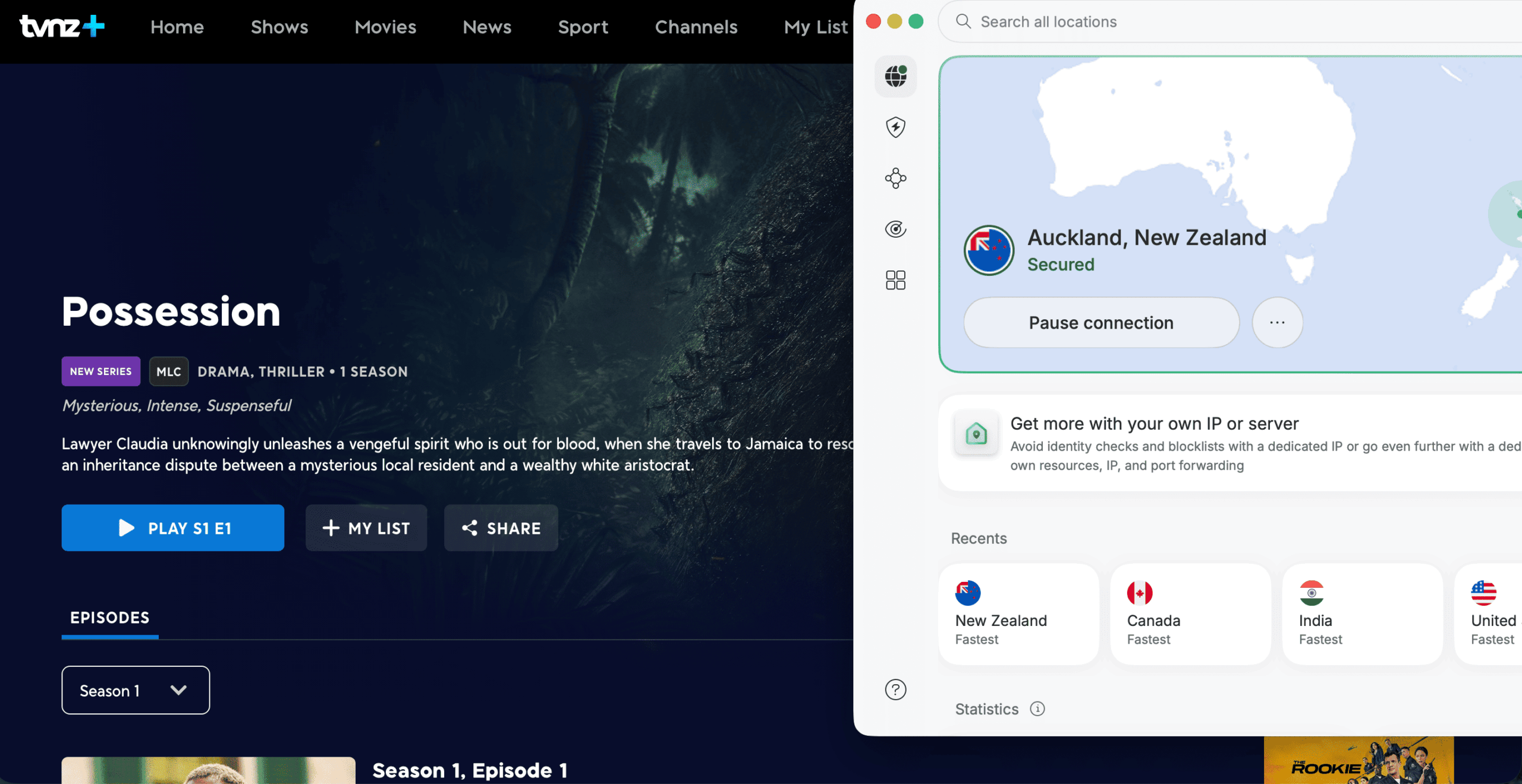Open the Get more with your own IP banner
Screen dimensions: 1522x784
point(1231,443)
